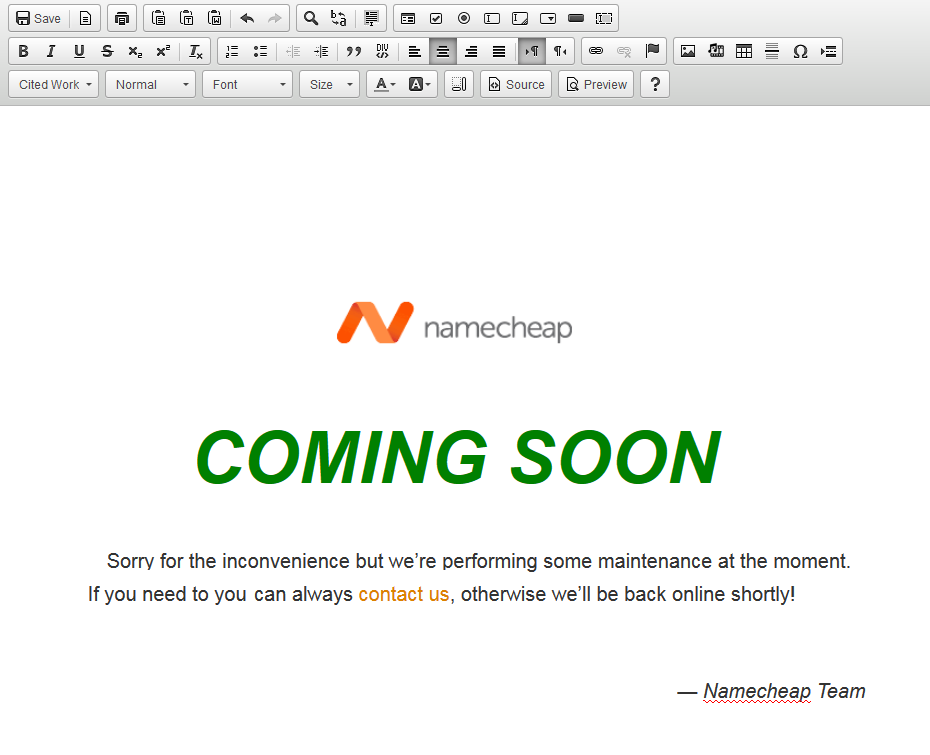The height and width of the screenshot is (755, 930).
Task: Set right-to-left text direction
Action: 560,52
